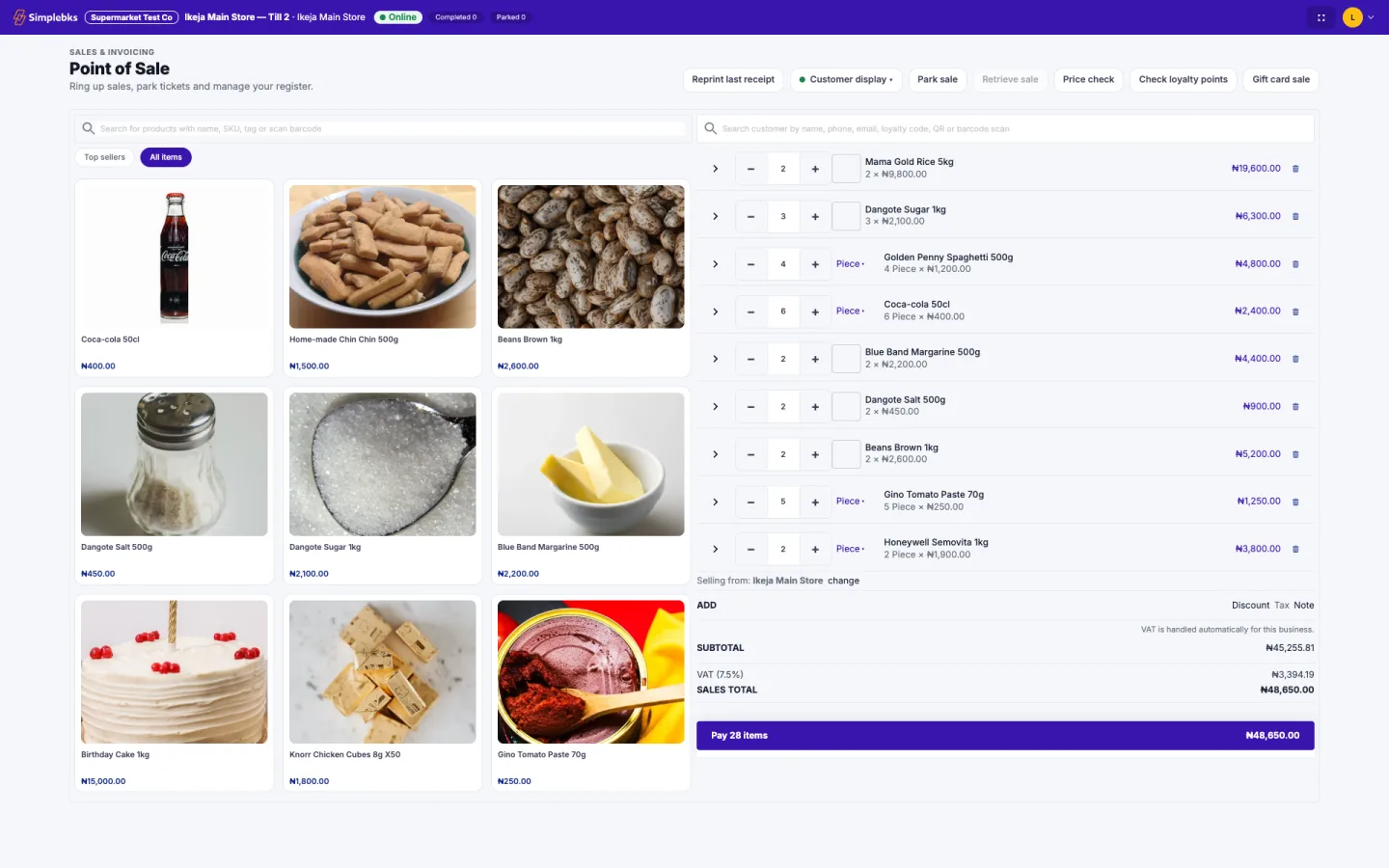The height and width of the screenshot is (868, 1389).
Task: Click the customer search magnifier icon
Action: click(711, 128)
